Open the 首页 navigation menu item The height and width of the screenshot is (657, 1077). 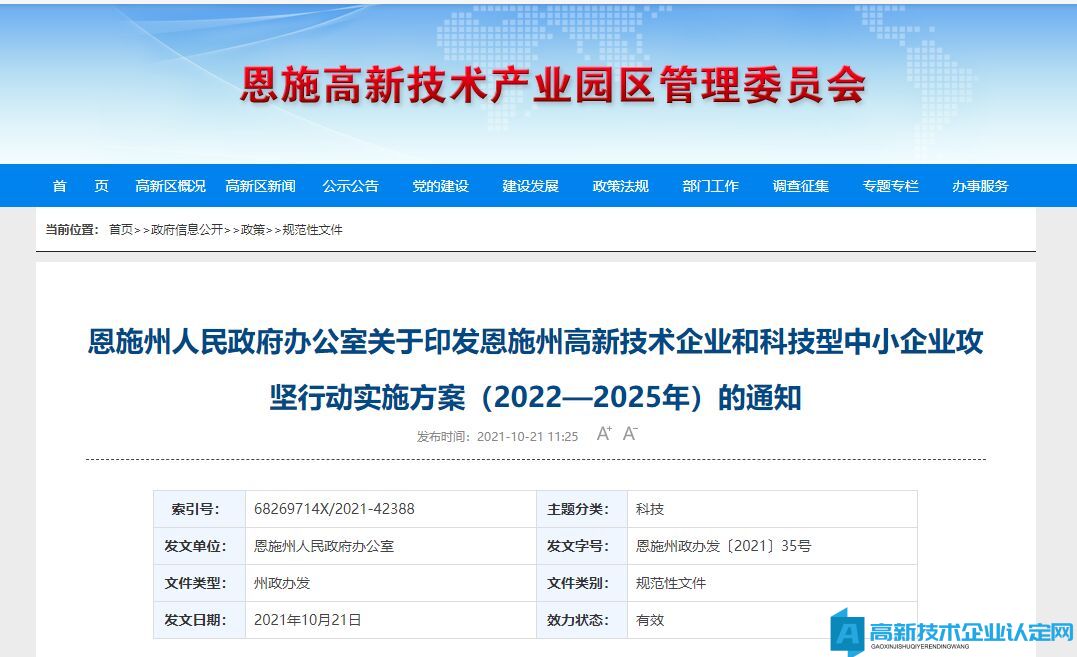pyautogui.click(x=80, y=186)
